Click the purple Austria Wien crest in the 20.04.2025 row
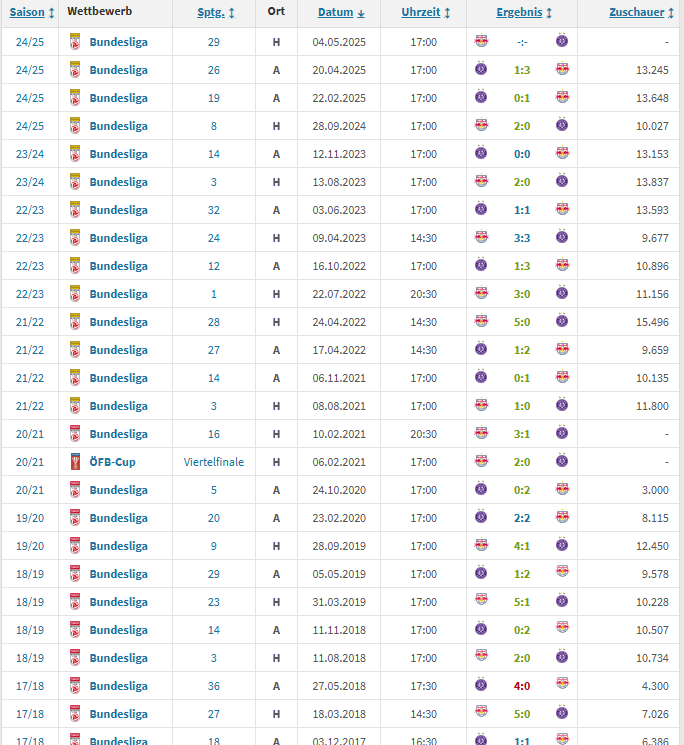The image size is (684, 745). click(x=481, y=70)
